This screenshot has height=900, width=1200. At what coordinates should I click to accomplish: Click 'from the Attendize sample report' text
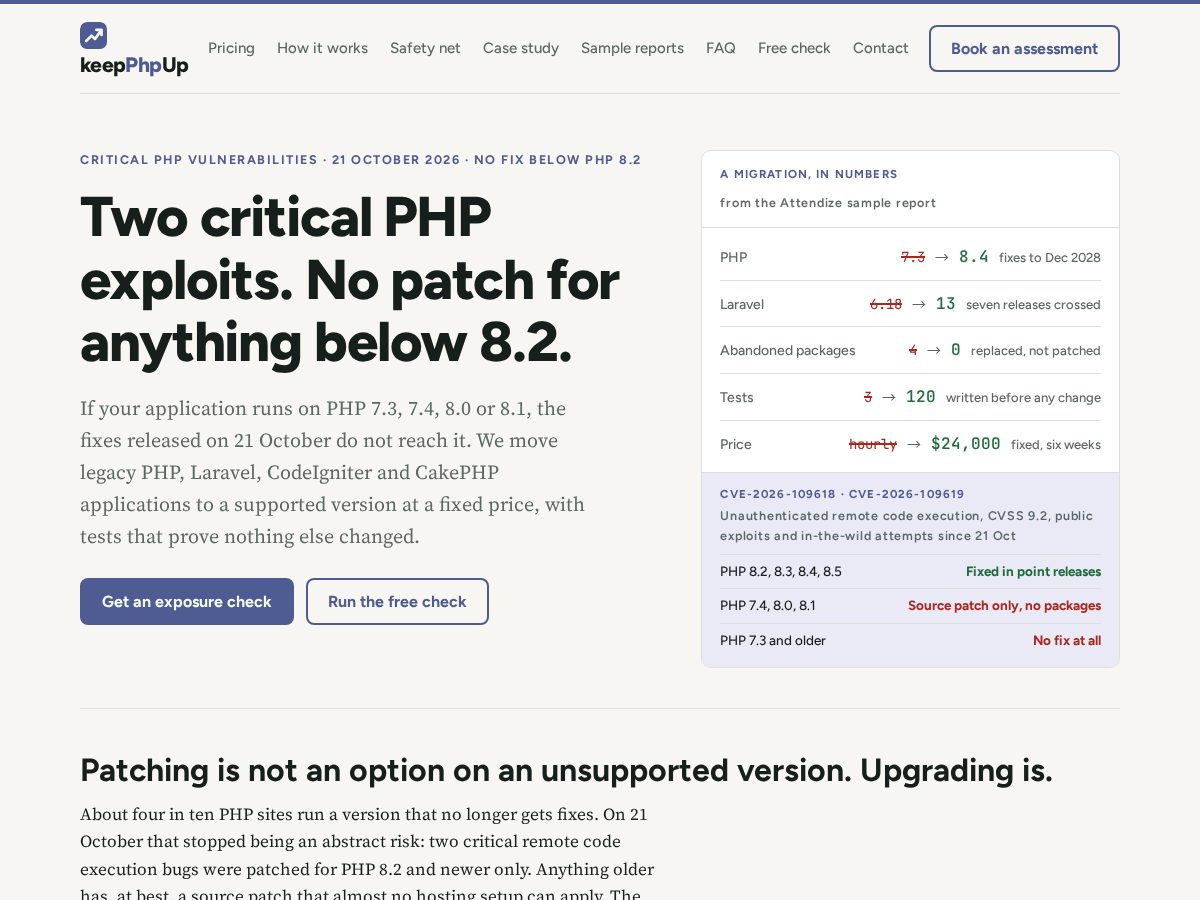click(828, 203)
